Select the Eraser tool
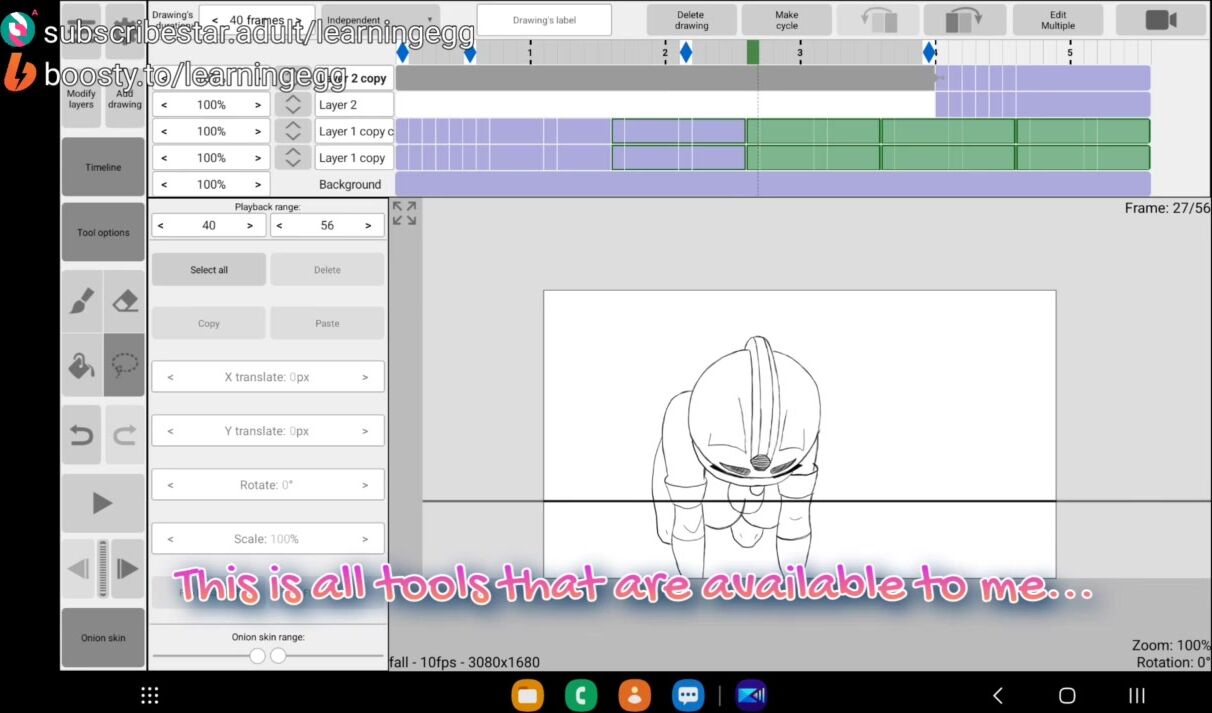This screenshot has height=713, width=1212. [125, 301]
